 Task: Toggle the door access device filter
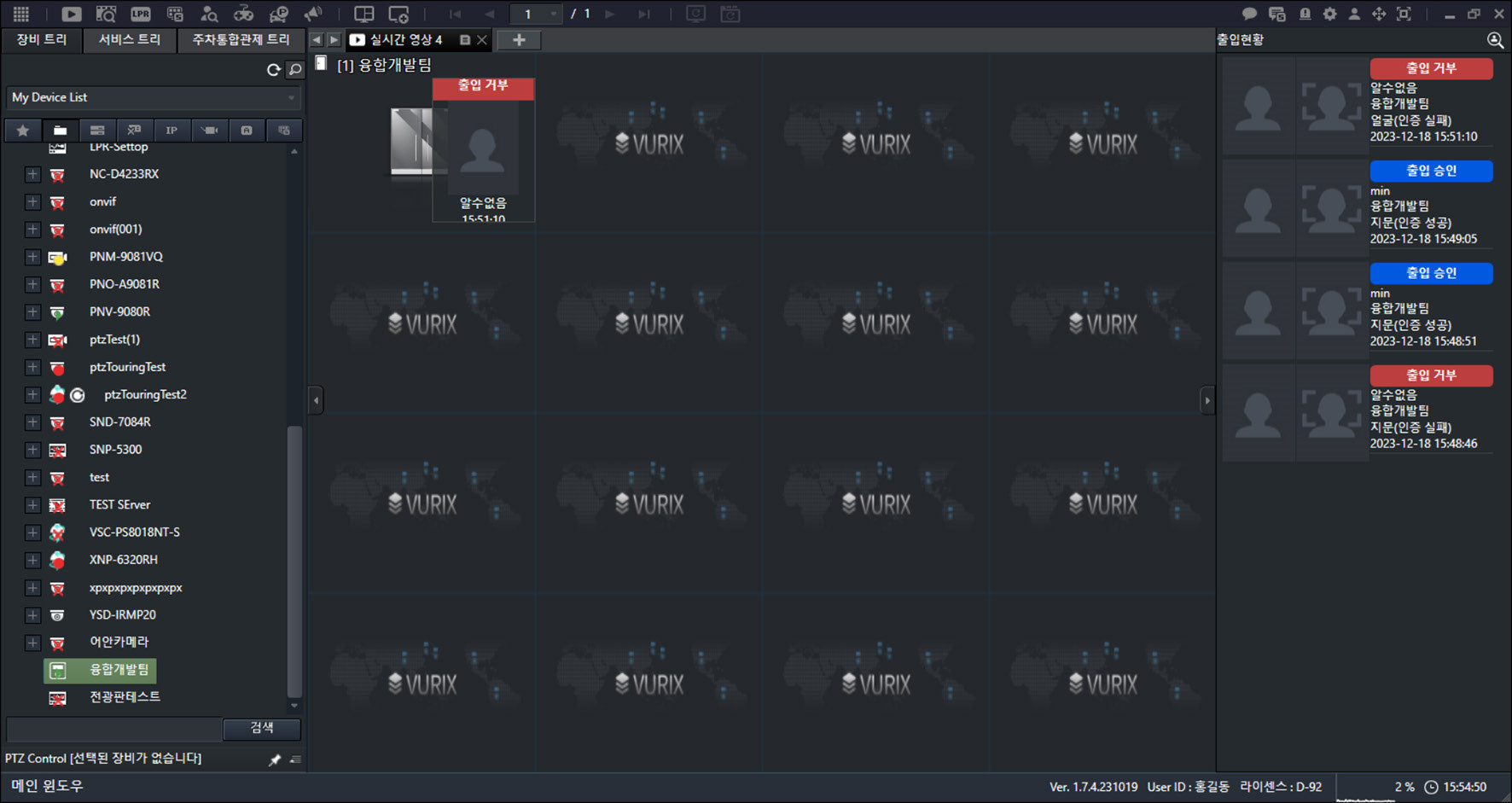[x=247, y=131]
